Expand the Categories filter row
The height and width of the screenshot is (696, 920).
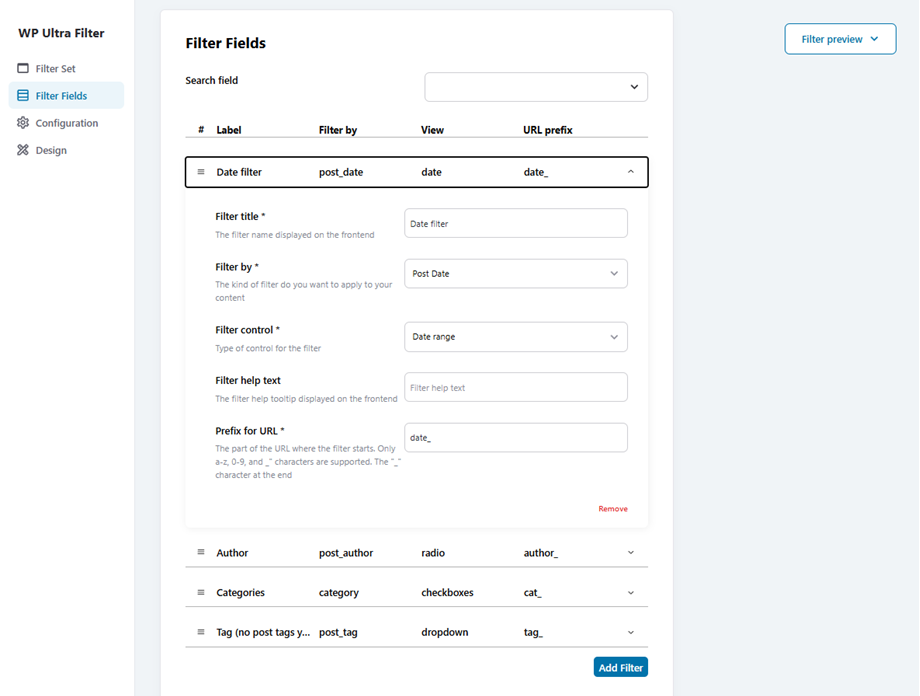631,592
